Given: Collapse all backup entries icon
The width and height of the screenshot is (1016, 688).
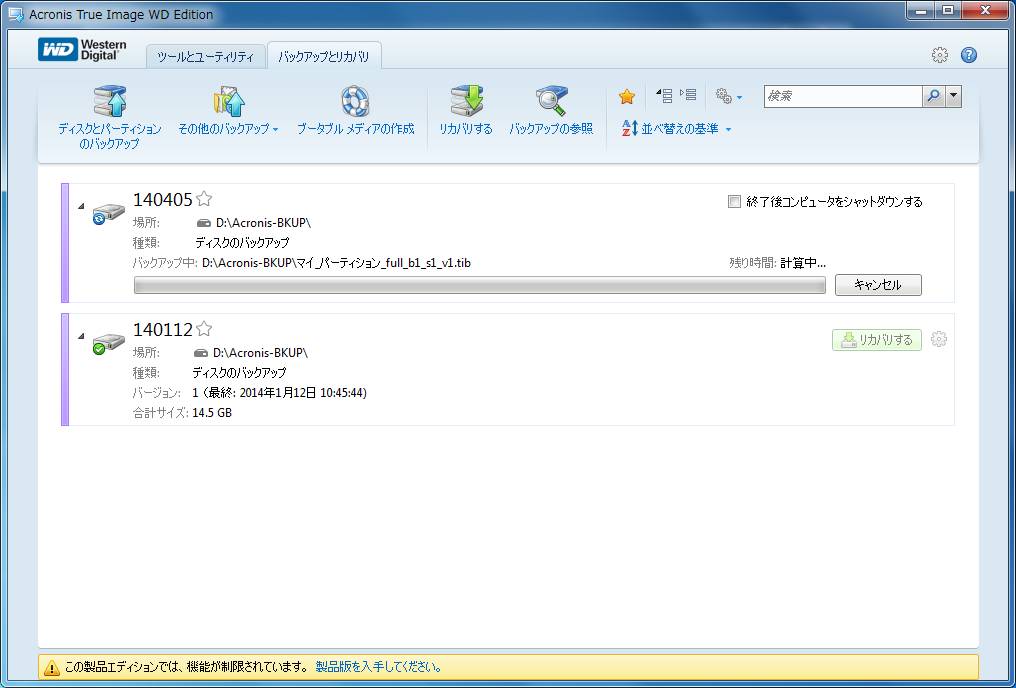Looking at the screenshot, I should coord(664,96).
